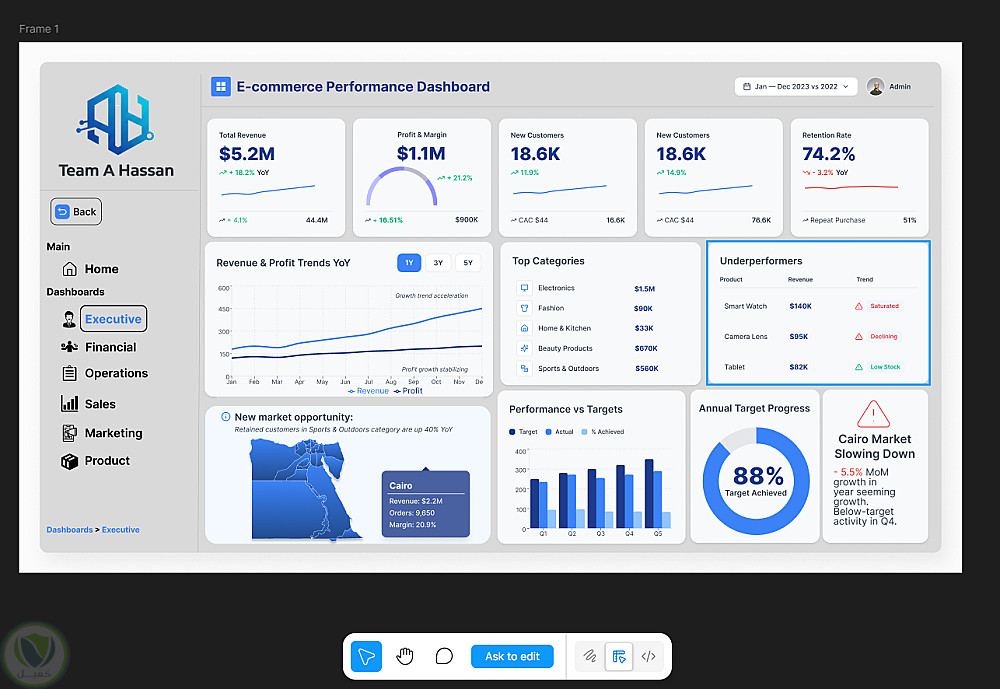This screenshot has width=1000, height=689.
Task: Select the design layout toolbar icon
Action: pos(619,656)
